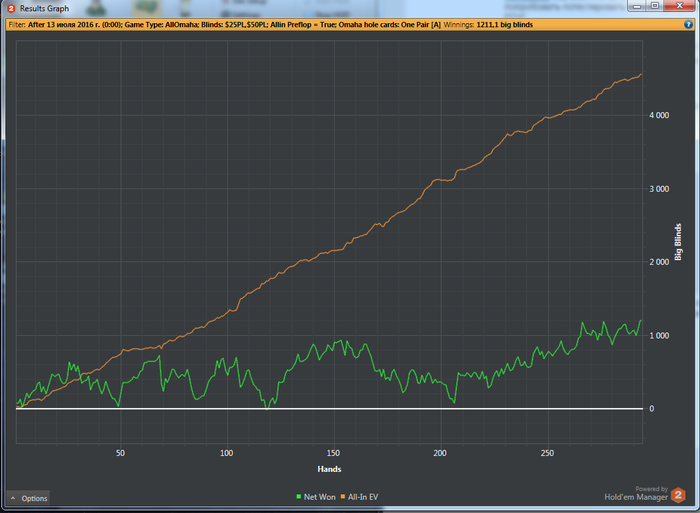This screenshot has height=513, width=700.
Task: Click the 250 x-axis tick label
Action: 547,453
